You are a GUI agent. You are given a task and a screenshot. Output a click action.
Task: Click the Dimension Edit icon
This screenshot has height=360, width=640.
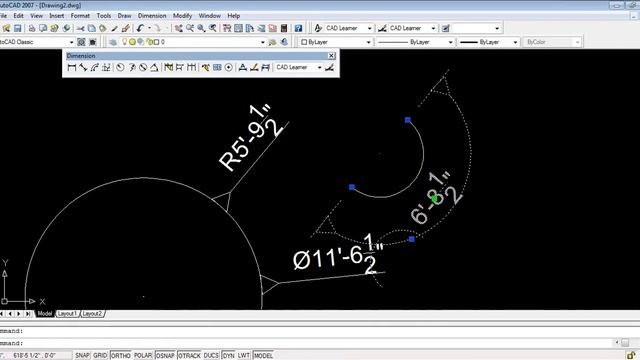coord(243,67)
